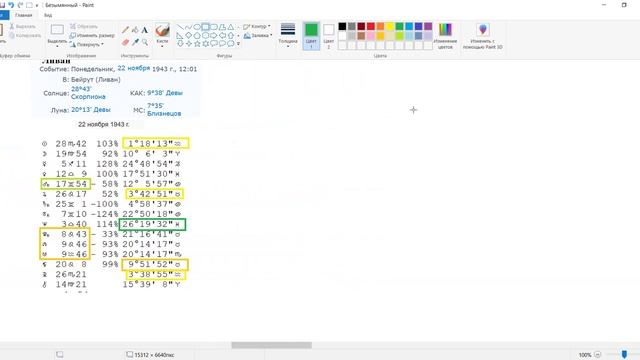Choose the Hexagon shape
The height and width of the screenshot is (360, 640).
(x=205, y=36)
